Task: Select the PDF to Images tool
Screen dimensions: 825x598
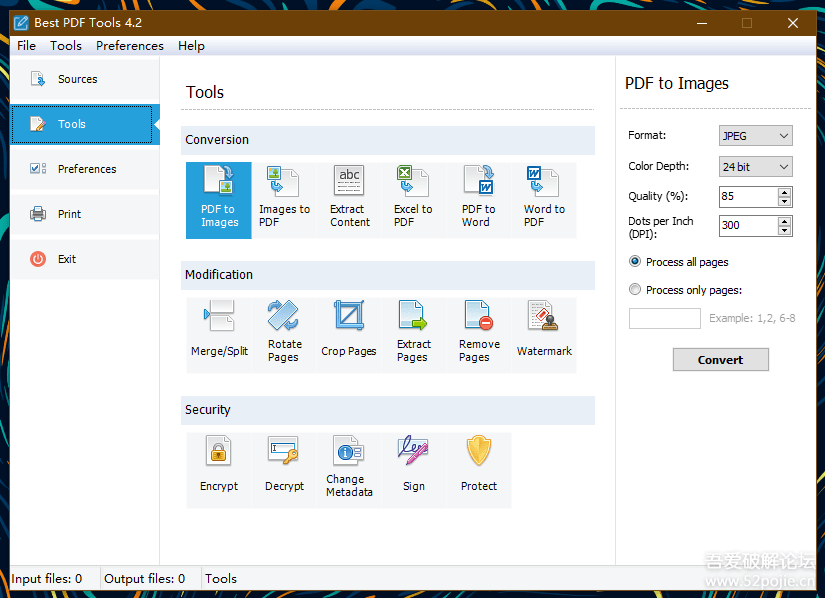Action: pyautogui.click(x=219, y=200)
